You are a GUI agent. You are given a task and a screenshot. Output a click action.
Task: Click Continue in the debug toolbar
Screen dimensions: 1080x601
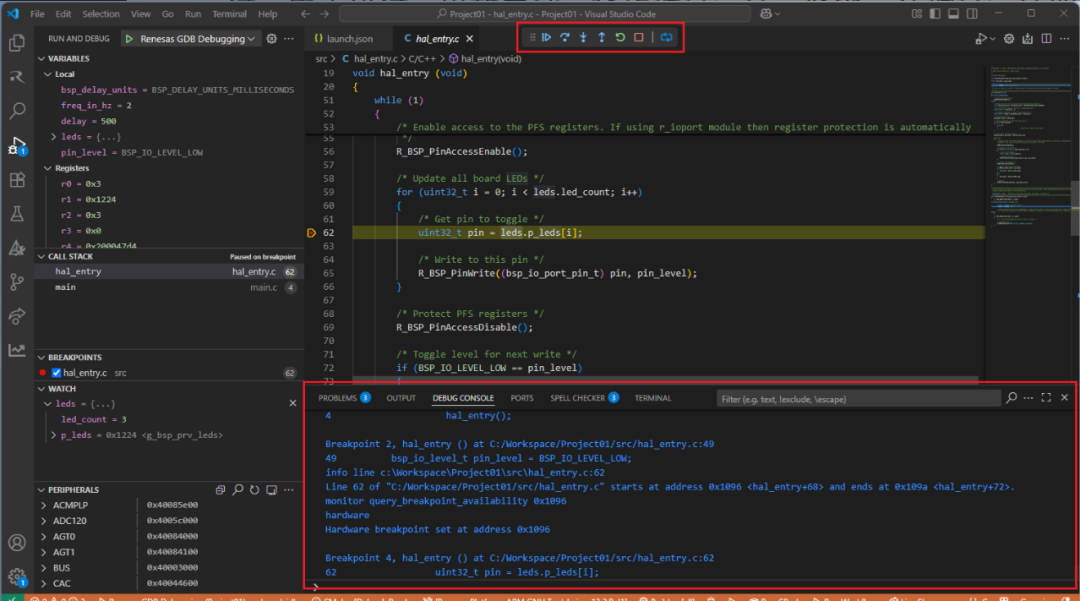click(x=547, y=37)
